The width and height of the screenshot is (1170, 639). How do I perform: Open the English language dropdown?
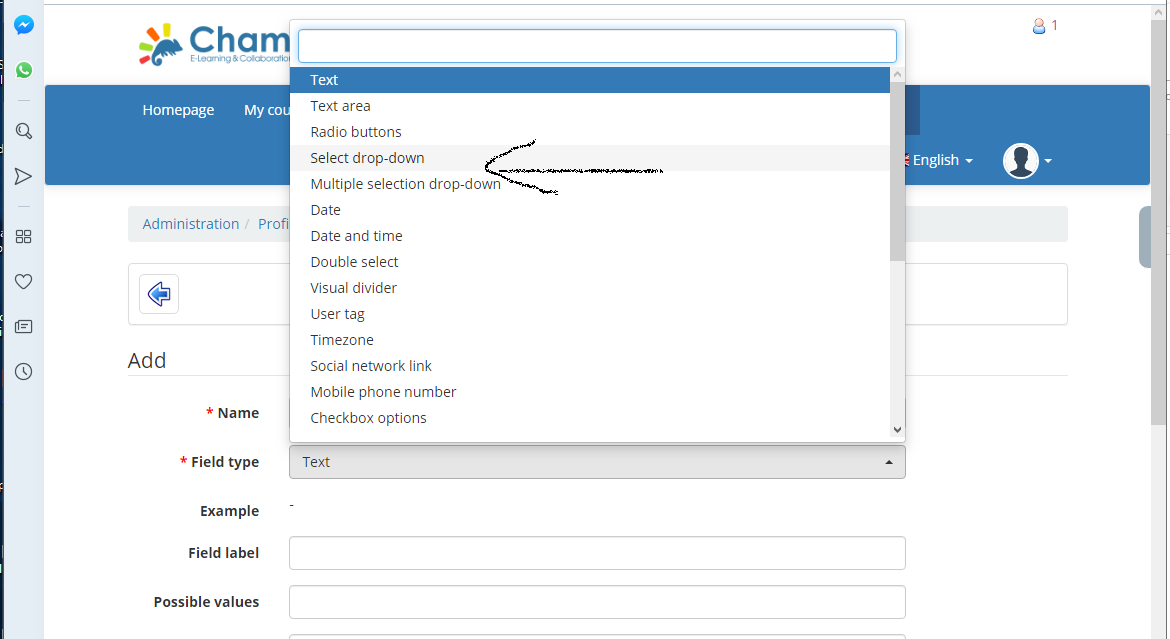936,160
